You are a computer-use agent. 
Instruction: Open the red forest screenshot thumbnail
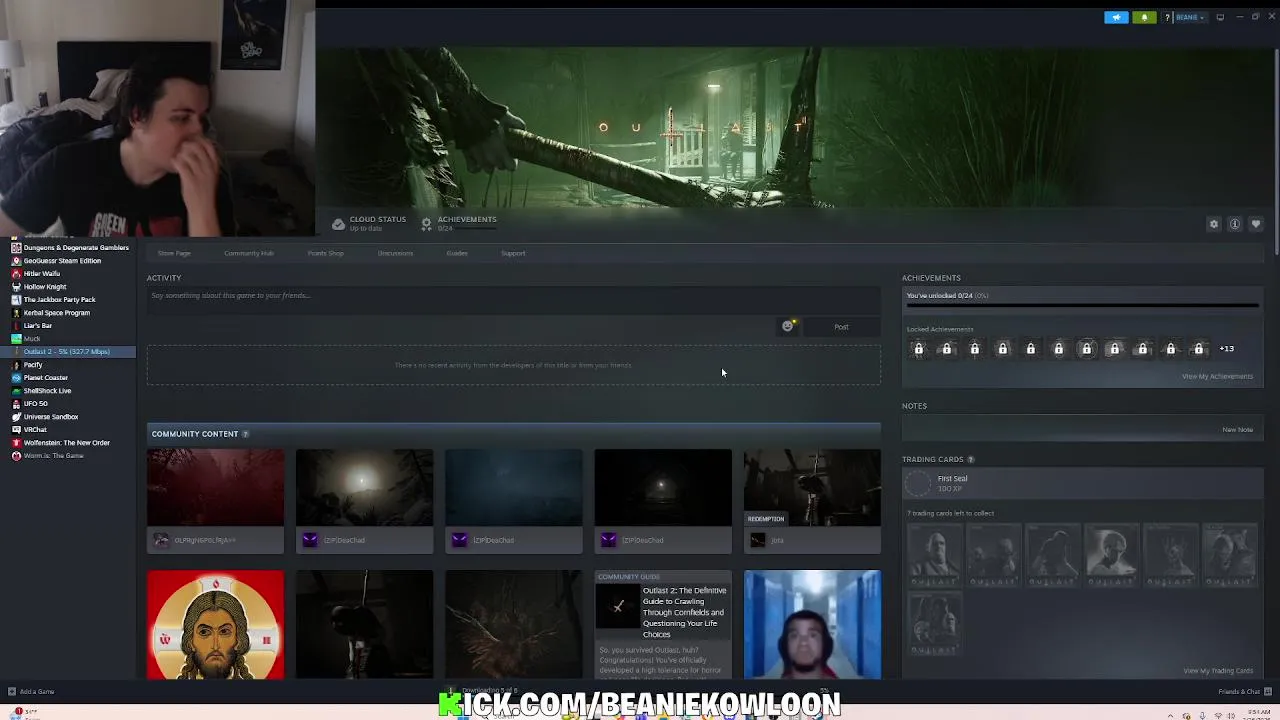pos(215,487)
